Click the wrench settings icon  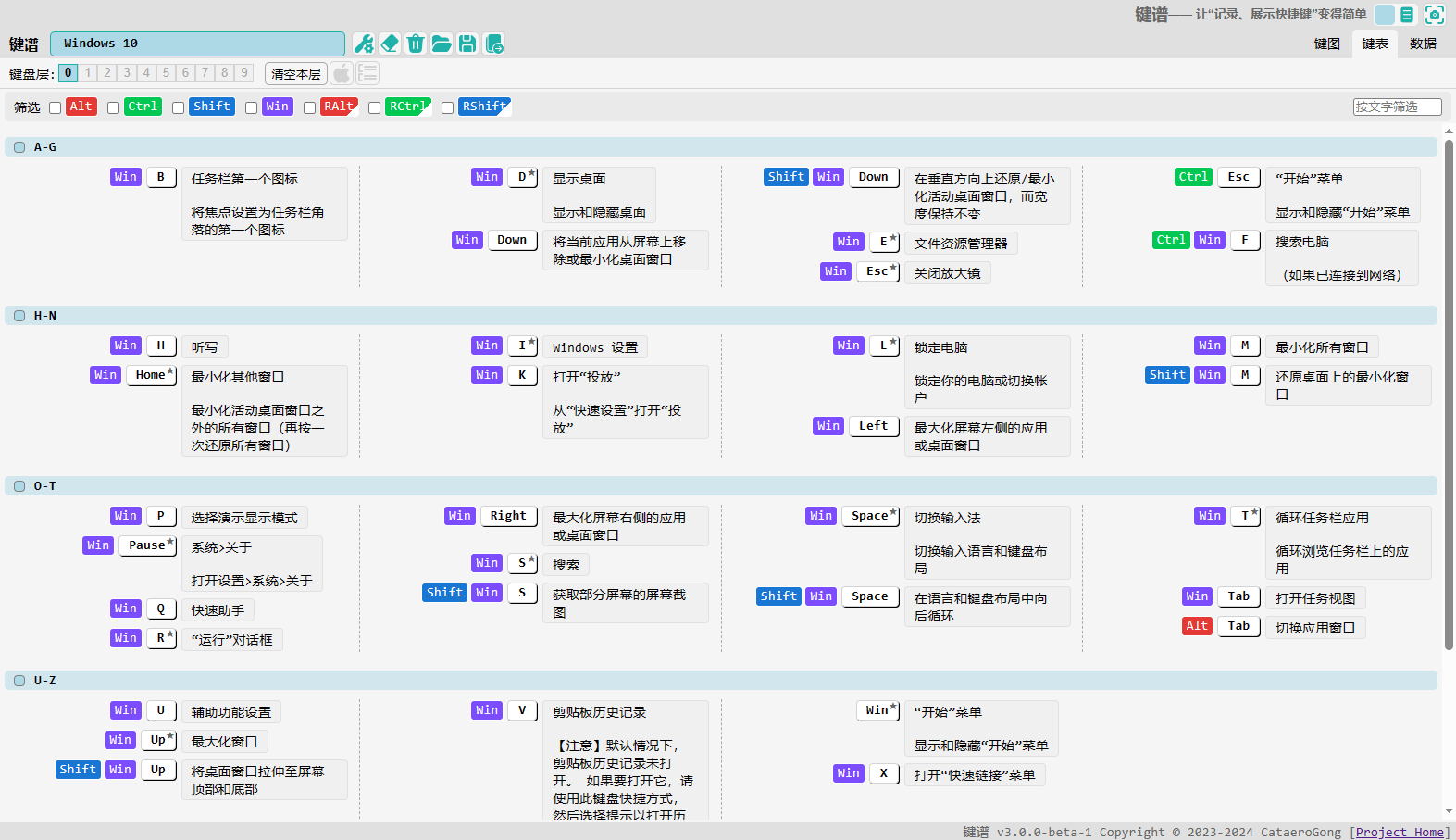[364, 44]
